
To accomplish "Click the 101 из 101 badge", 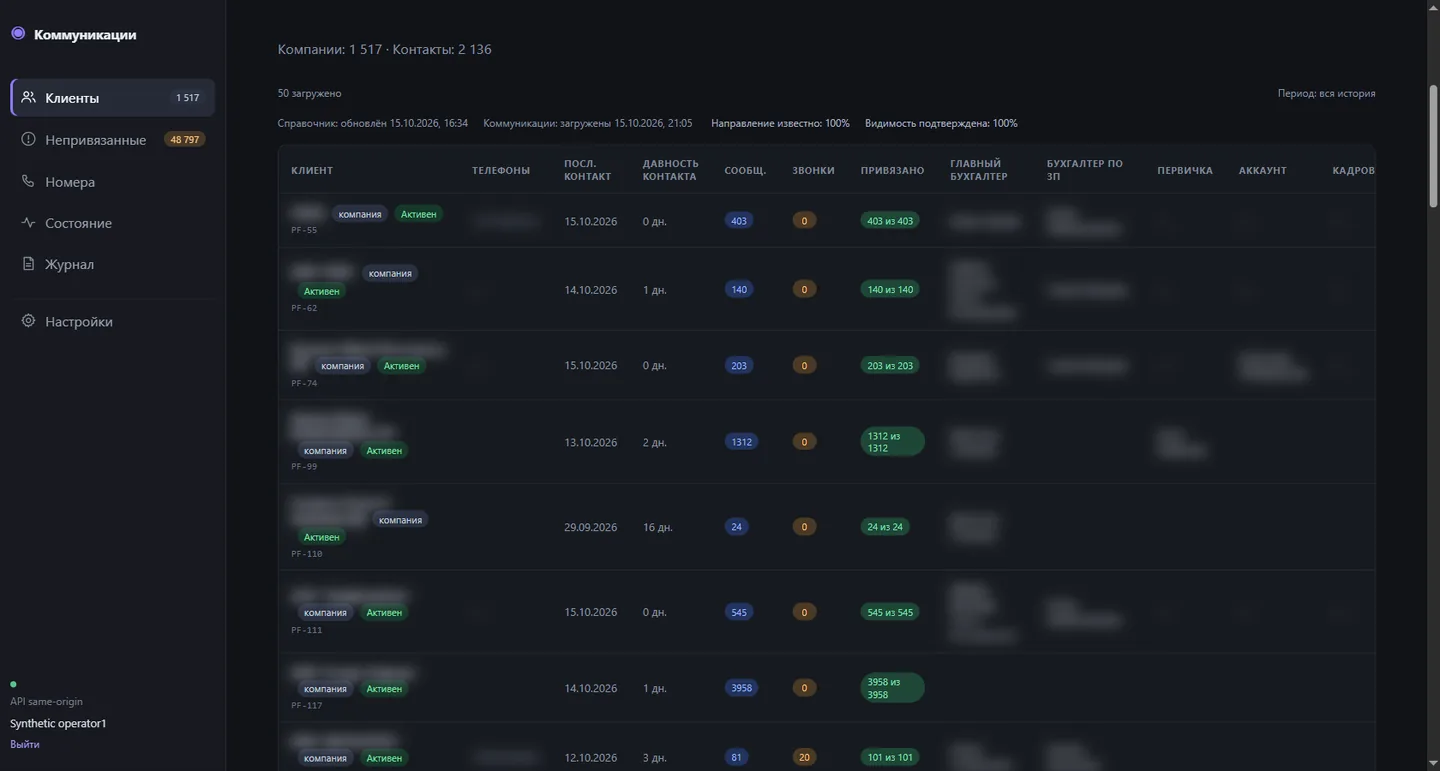I will [x=890, y=757].
